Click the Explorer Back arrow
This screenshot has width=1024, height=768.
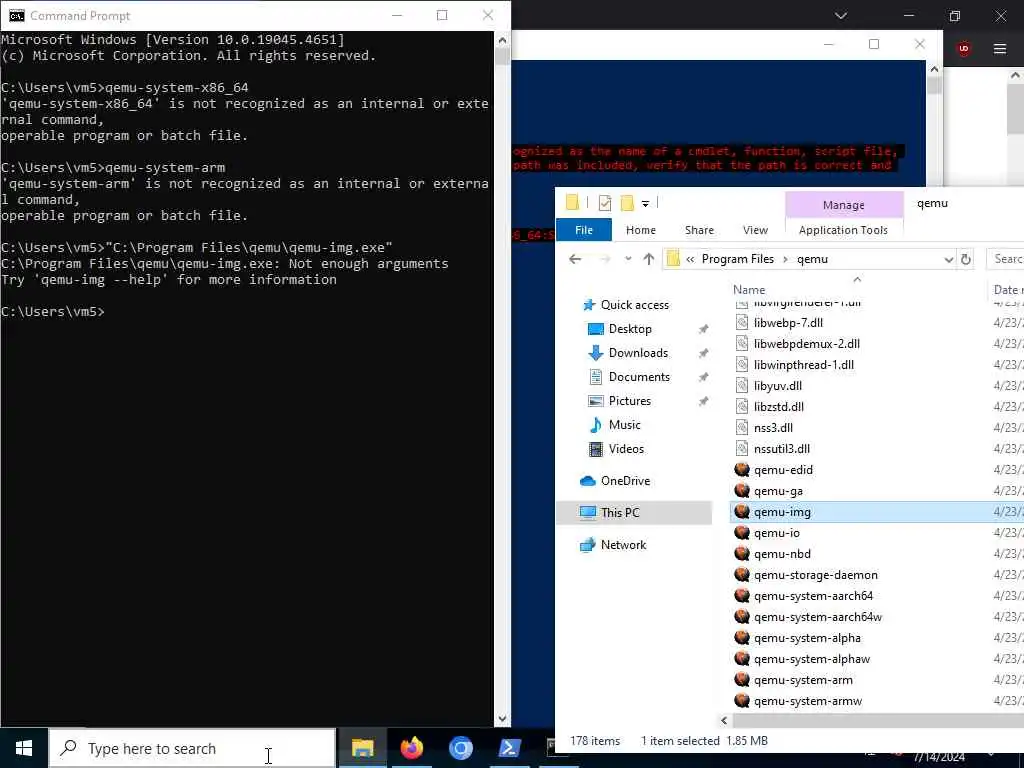point(575,259)
